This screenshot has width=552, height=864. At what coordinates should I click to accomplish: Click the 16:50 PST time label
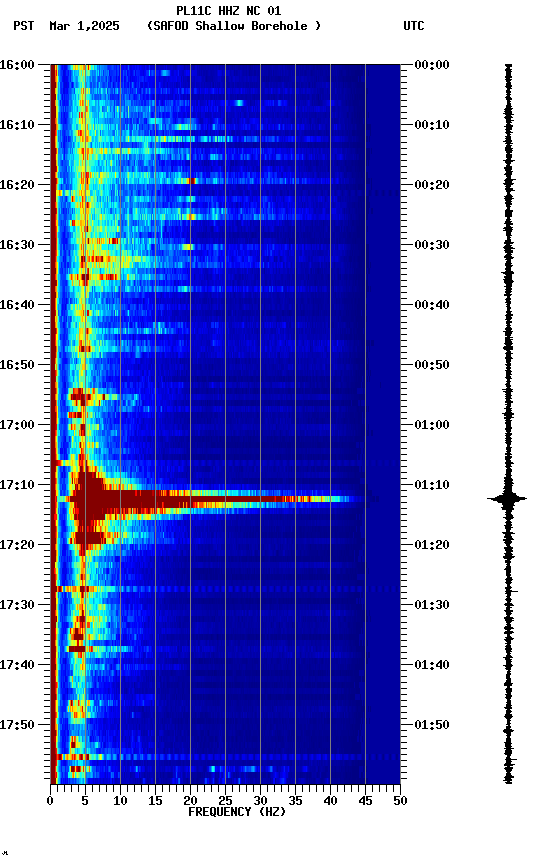click(x=17, y=365)
